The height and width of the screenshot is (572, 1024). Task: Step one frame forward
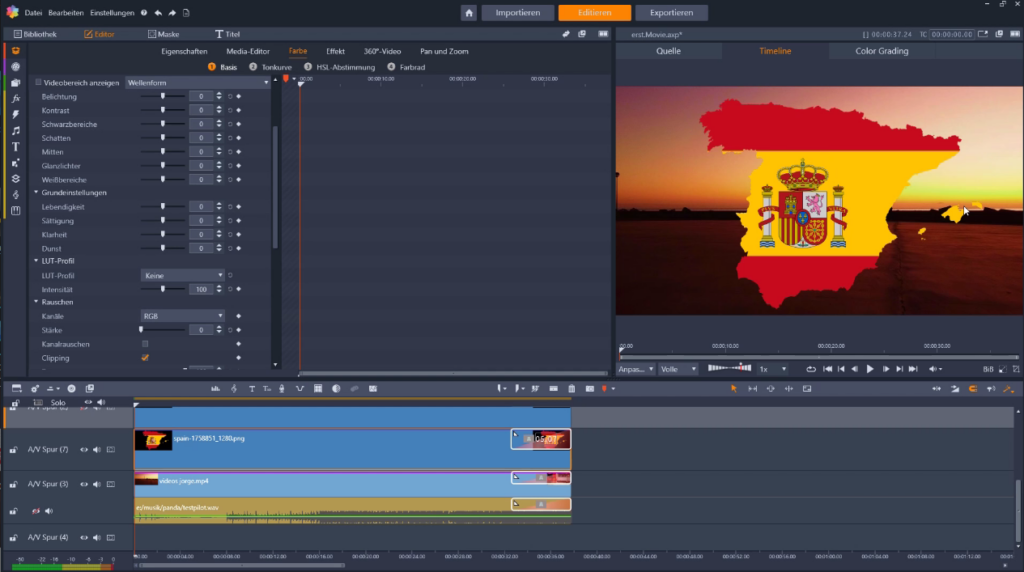[886, 369]
